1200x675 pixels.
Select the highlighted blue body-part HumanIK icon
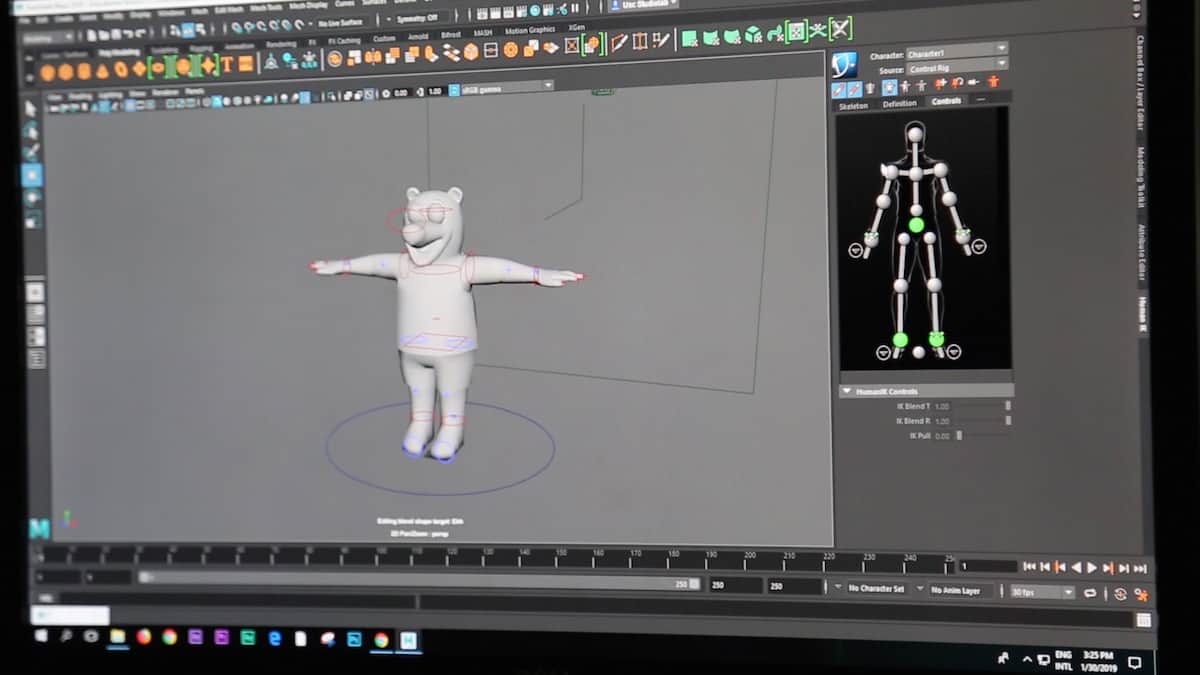[889, 87]
